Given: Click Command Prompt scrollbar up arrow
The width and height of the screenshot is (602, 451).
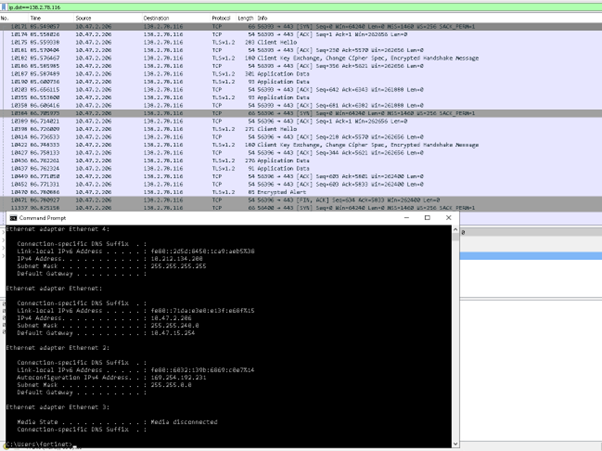Looking at the screenshot, I should [453, 229].
